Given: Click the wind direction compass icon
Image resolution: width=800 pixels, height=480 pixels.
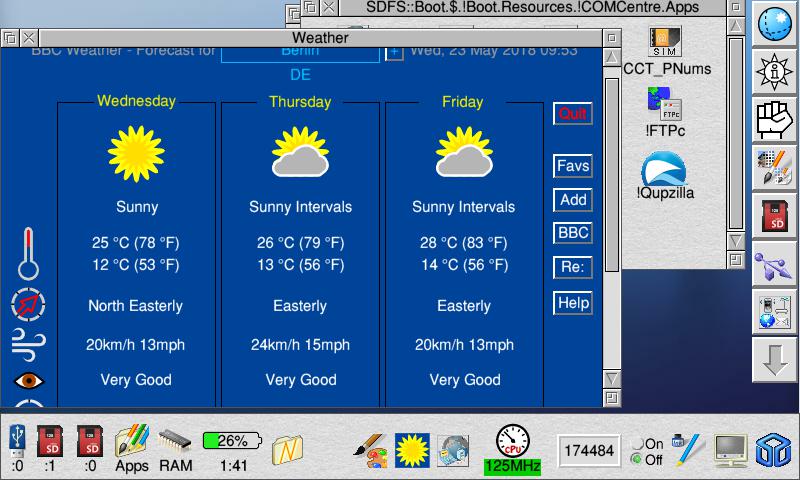Looking at the screenshot, I should [x=28, y=304].
